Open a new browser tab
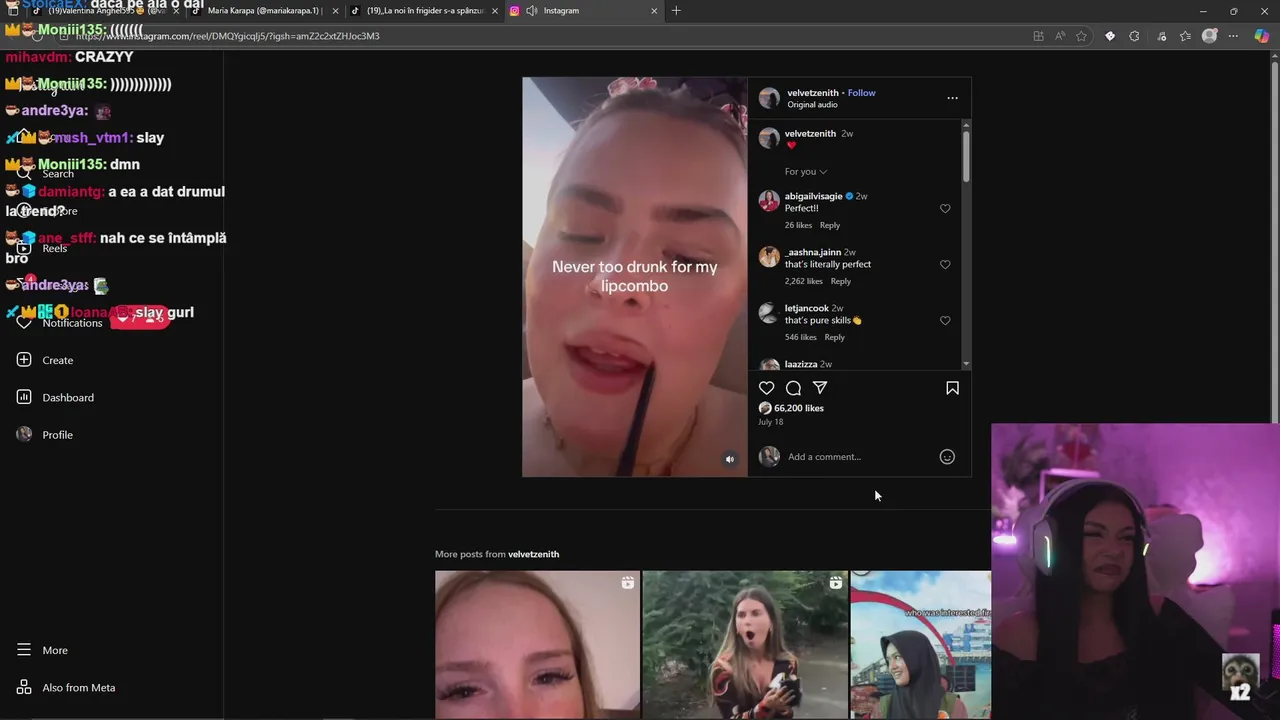The height and width of the screenshot is (720, 1280). (676, 11)
